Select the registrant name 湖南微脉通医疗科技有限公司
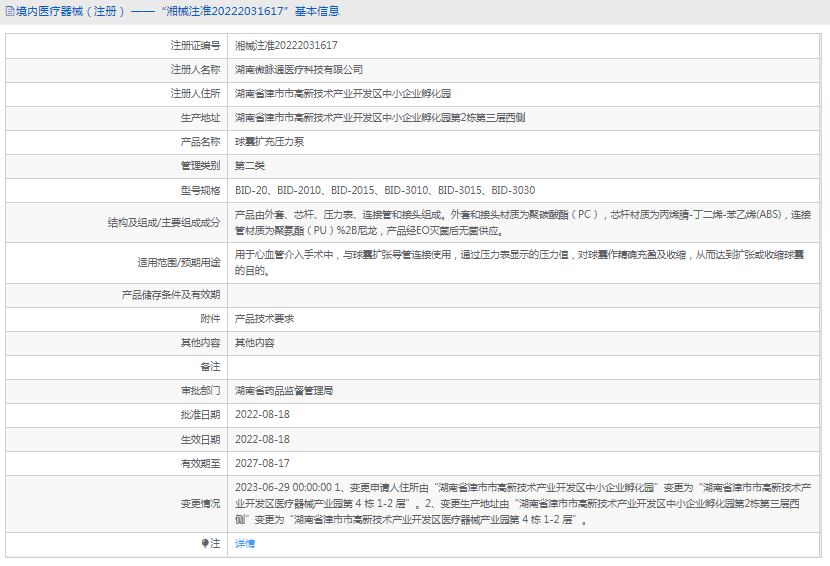 (x=299, y=69)
